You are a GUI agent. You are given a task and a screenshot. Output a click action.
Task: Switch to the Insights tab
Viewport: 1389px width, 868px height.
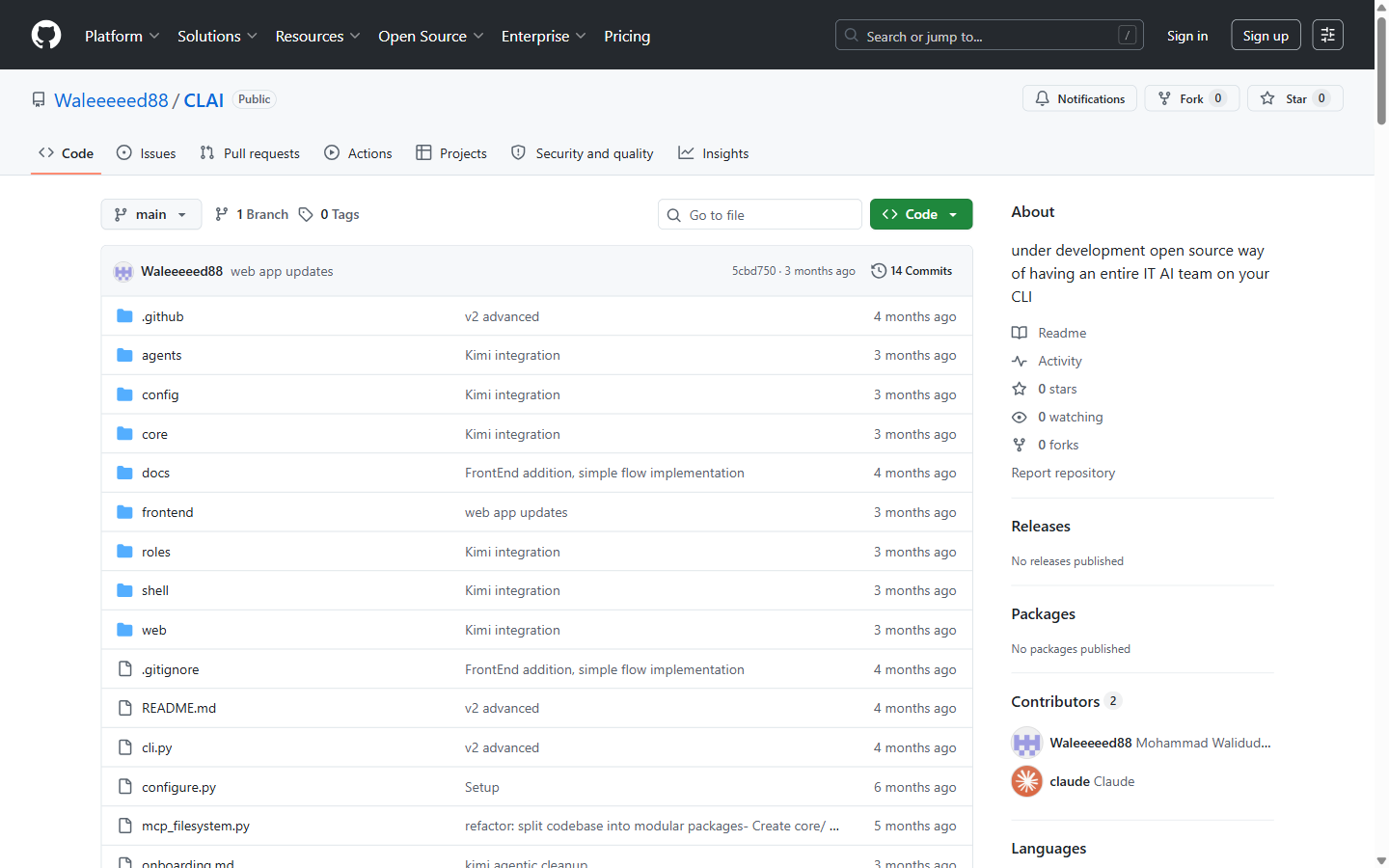point(714,153)
